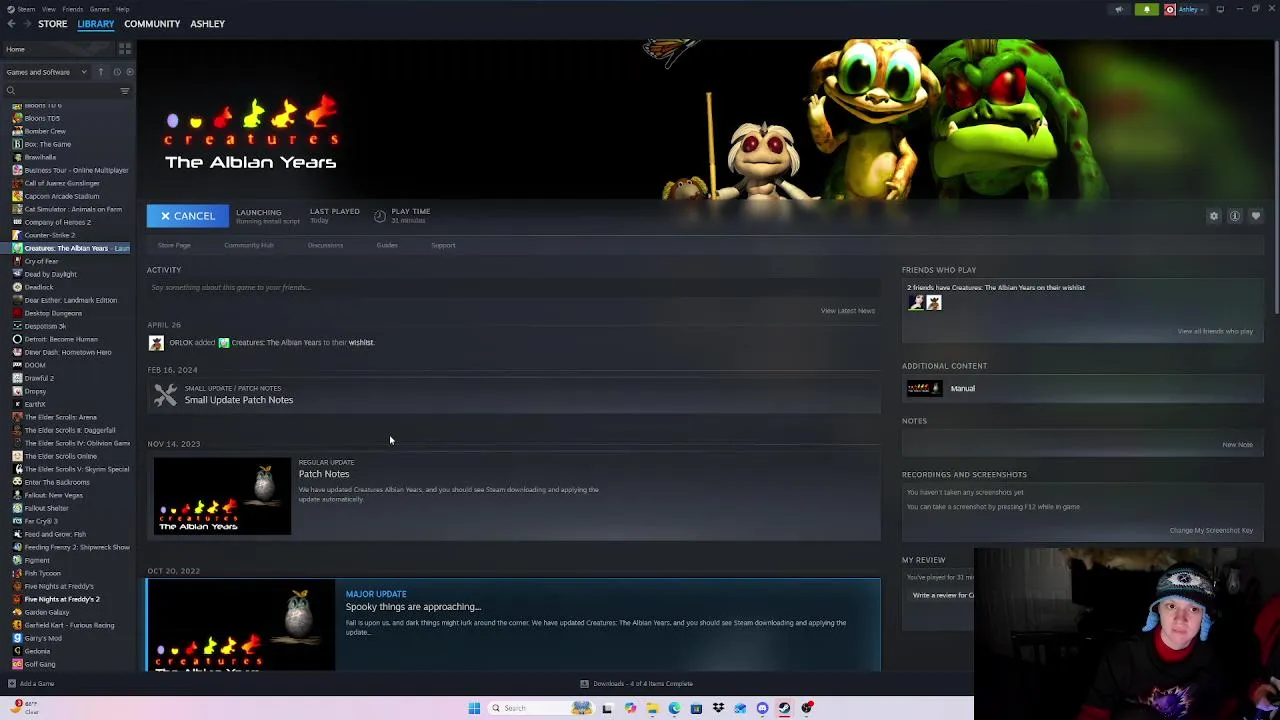Open the Guides link
Screen dimensions: 1280x720
coord(387,245)
